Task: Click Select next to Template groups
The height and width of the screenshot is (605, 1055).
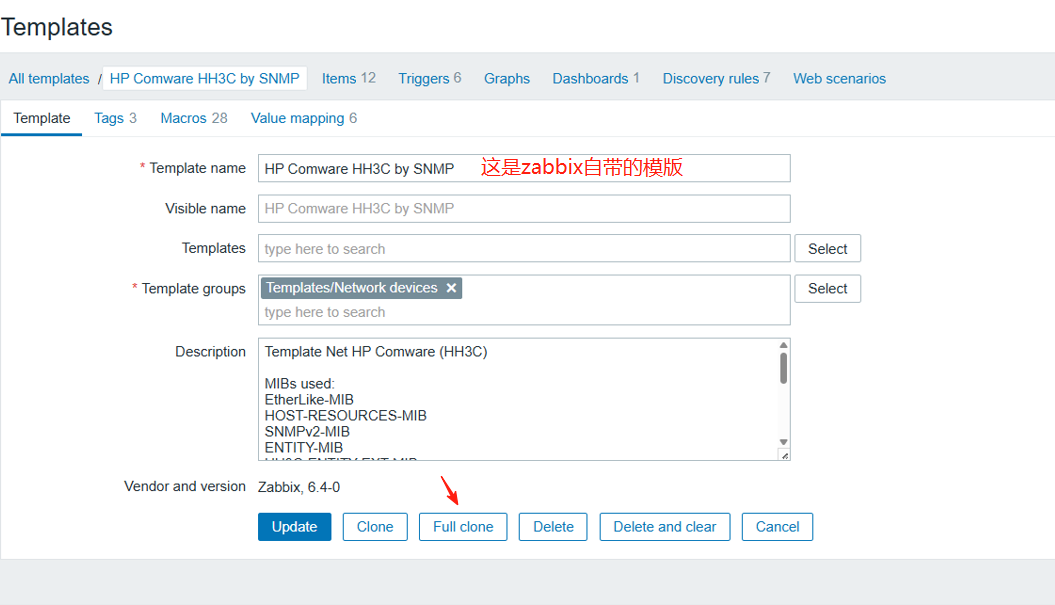Action: [x=827, y=289]
